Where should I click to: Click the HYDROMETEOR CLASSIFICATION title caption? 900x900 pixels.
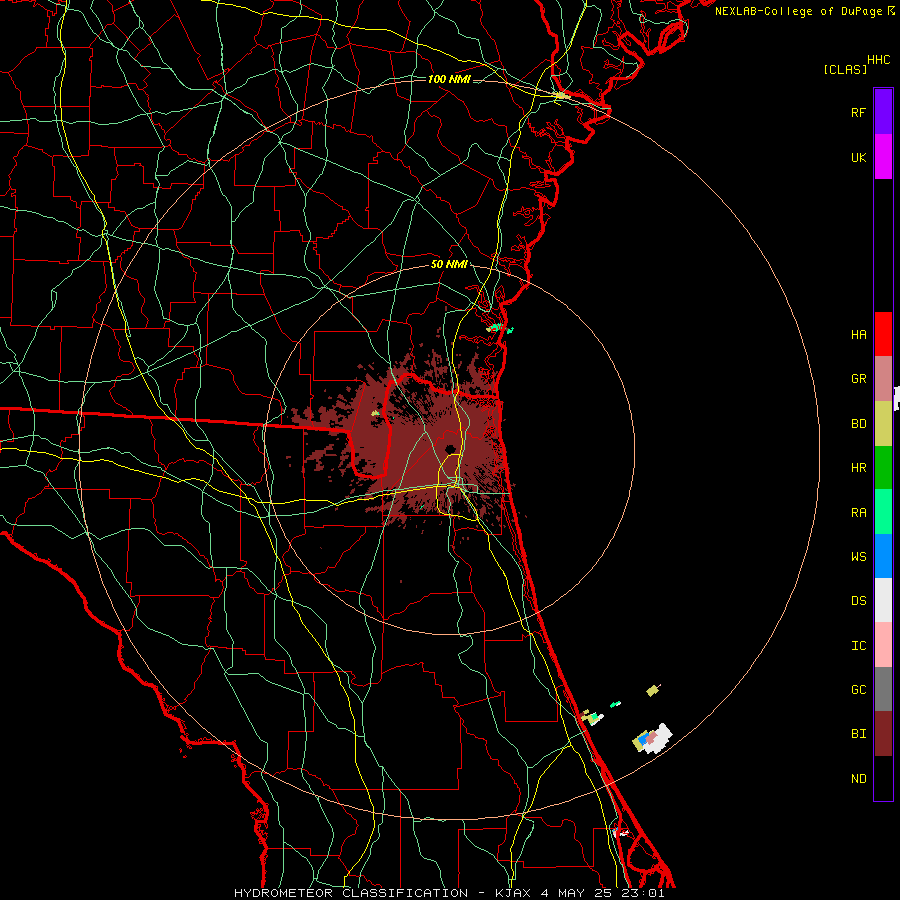click(x=449, y=893)
